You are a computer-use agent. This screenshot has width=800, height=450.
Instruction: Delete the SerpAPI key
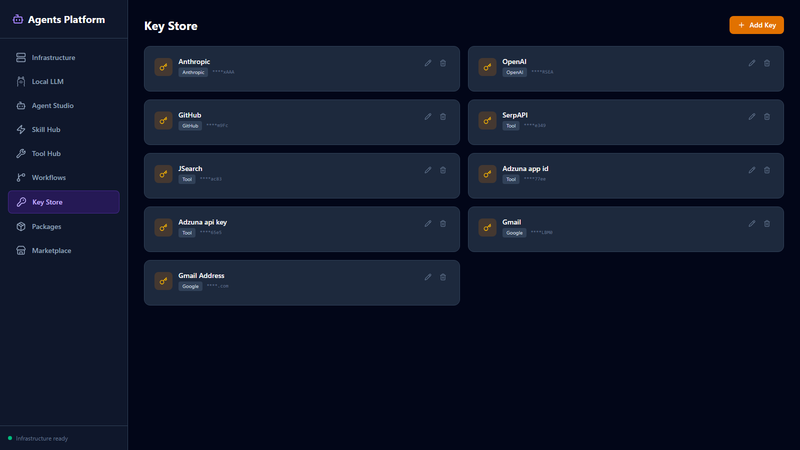tap(767, 117)
